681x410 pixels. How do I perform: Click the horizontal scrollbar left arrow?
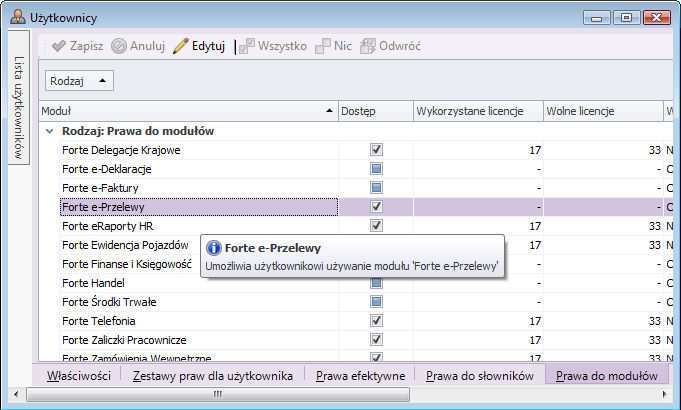tap(16, 394)
